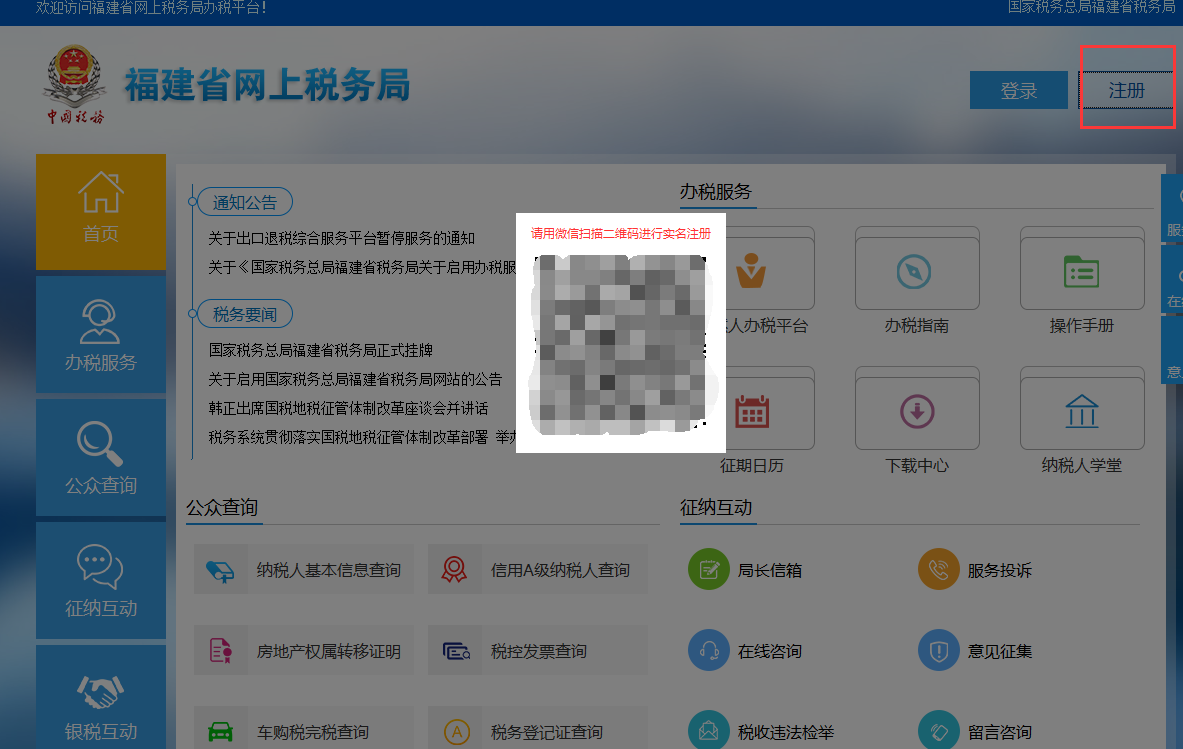
Task: Open 银税互动 in the left sidebar
Action: point(101,698)
